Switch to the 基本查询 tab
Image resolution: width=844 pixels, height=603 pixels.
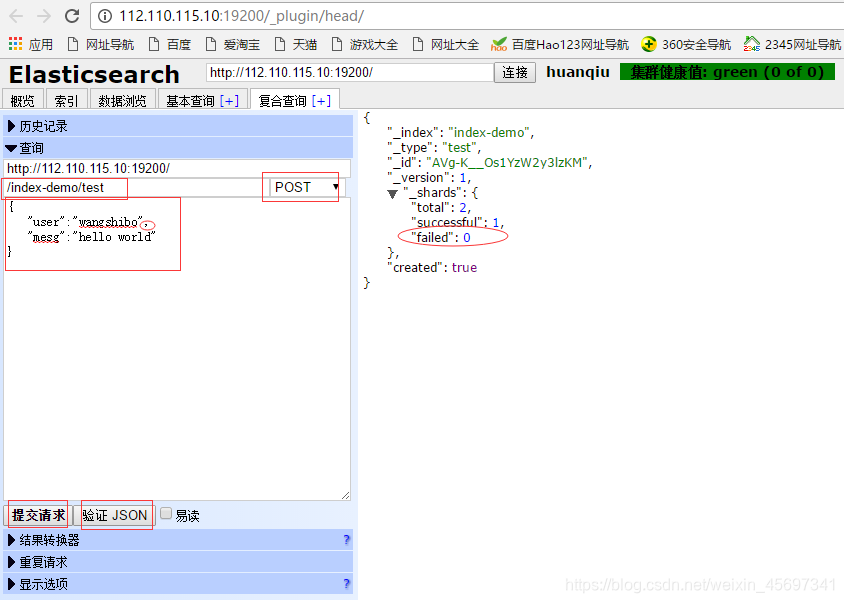click(190, 101)
